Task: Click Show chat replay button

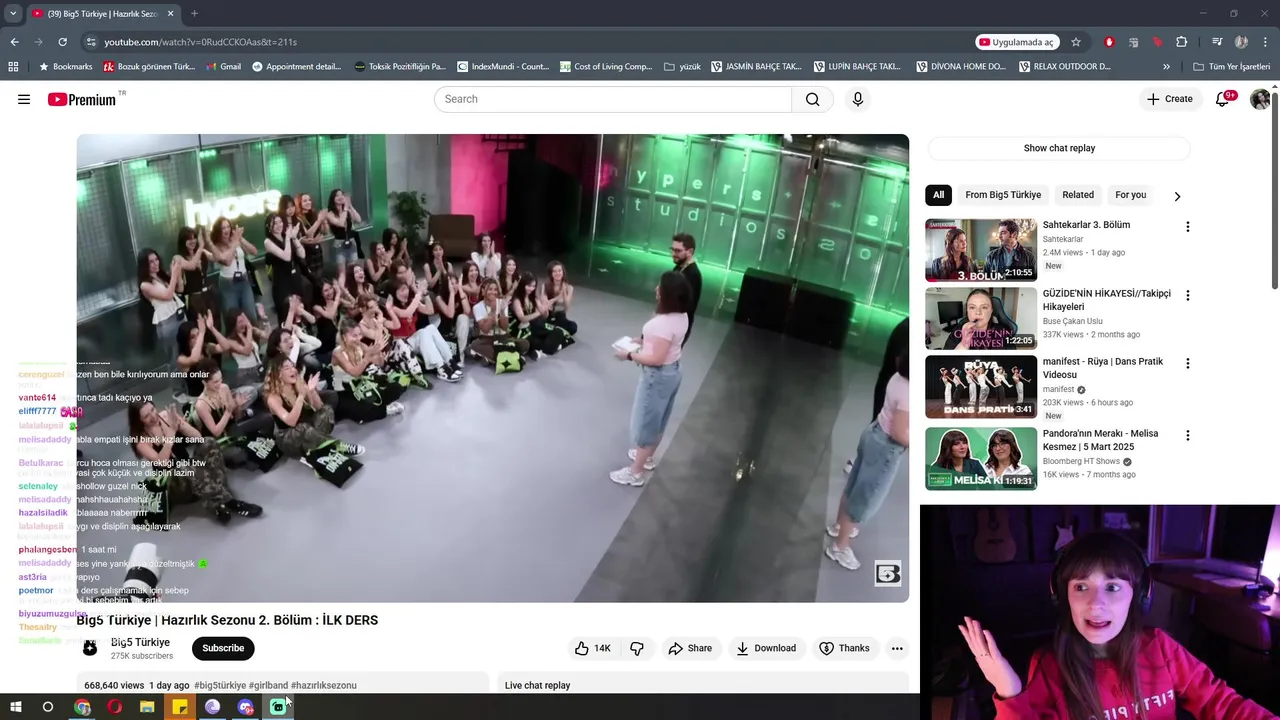Action: coord(1059,148)
